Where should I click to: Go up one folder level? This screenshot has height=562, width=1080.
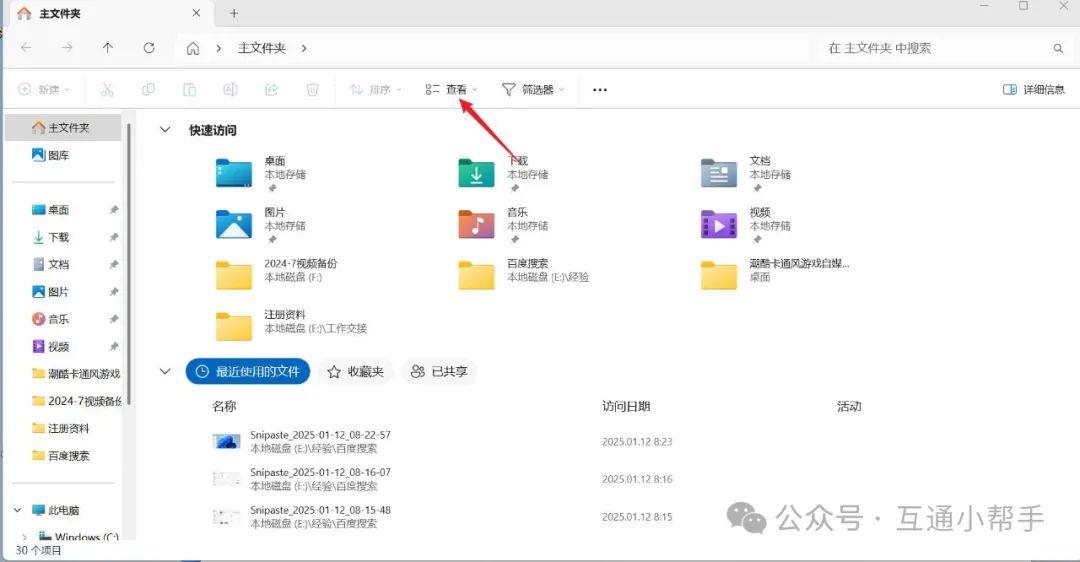(x=107, y=48)
